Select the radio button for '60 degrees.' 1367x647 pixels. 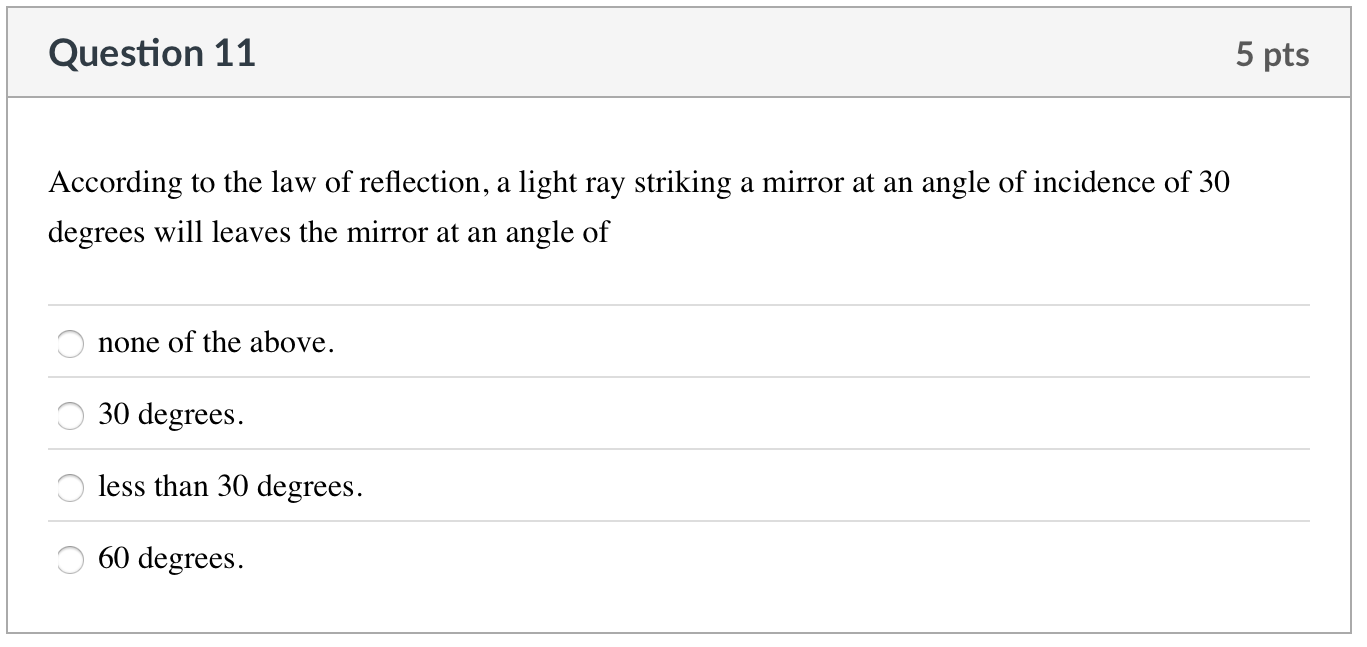click(70, 561)
